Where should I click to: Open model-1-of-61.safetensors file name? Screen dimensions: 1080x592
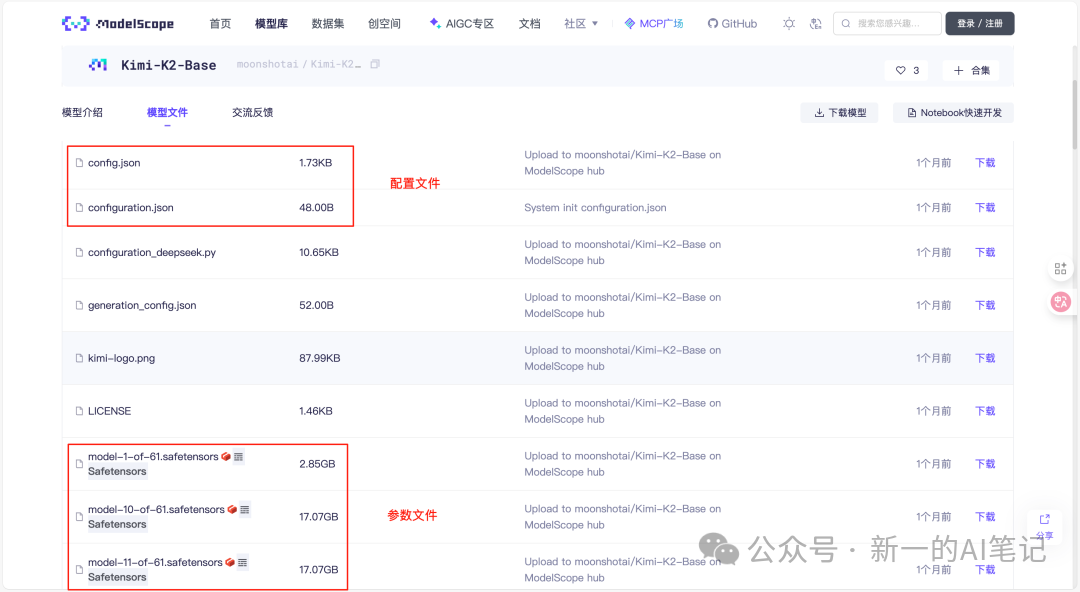(153, 456)
